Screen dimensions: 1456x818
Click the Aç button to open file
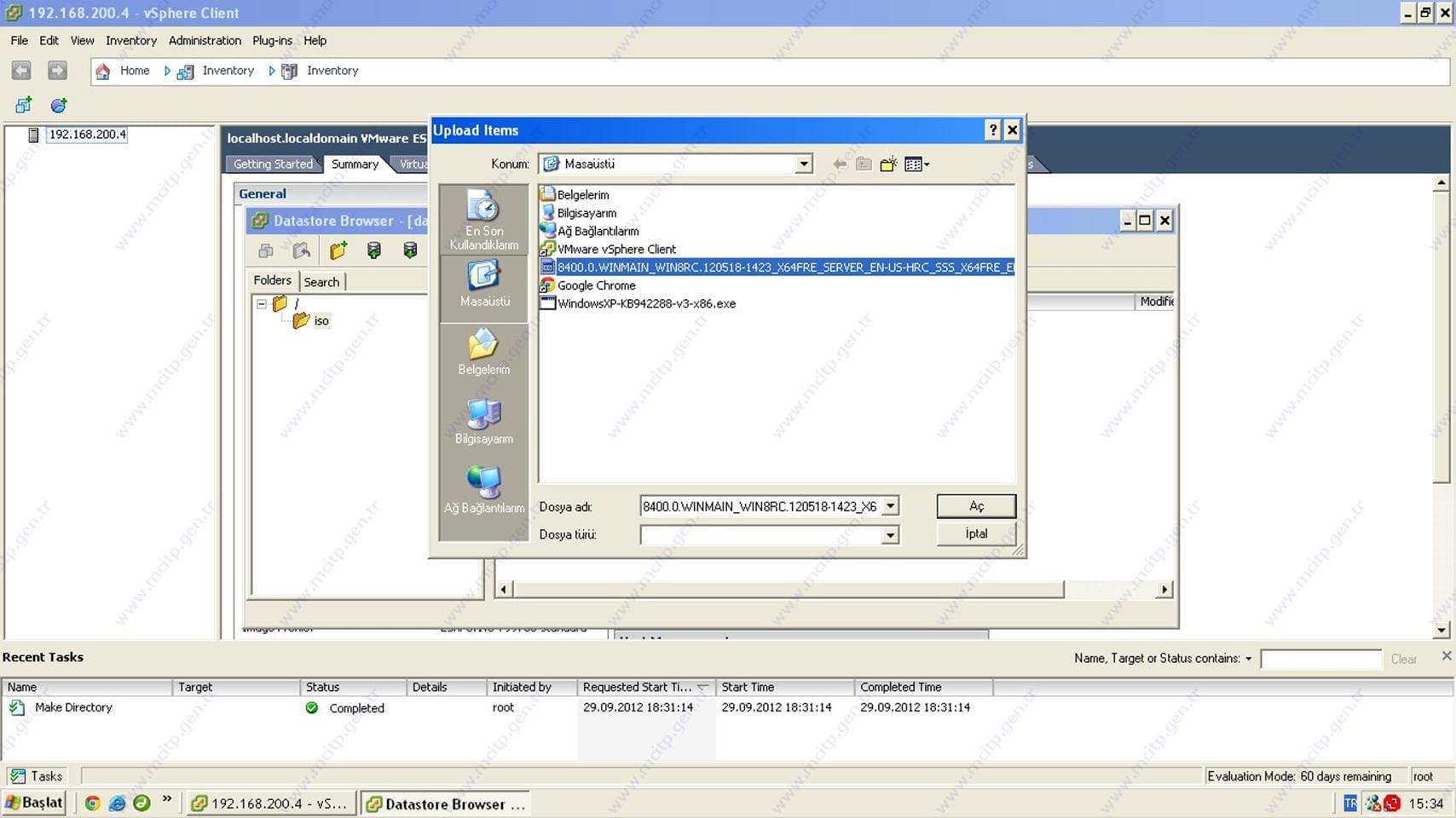pyautogui.click(x=976, y=506)
